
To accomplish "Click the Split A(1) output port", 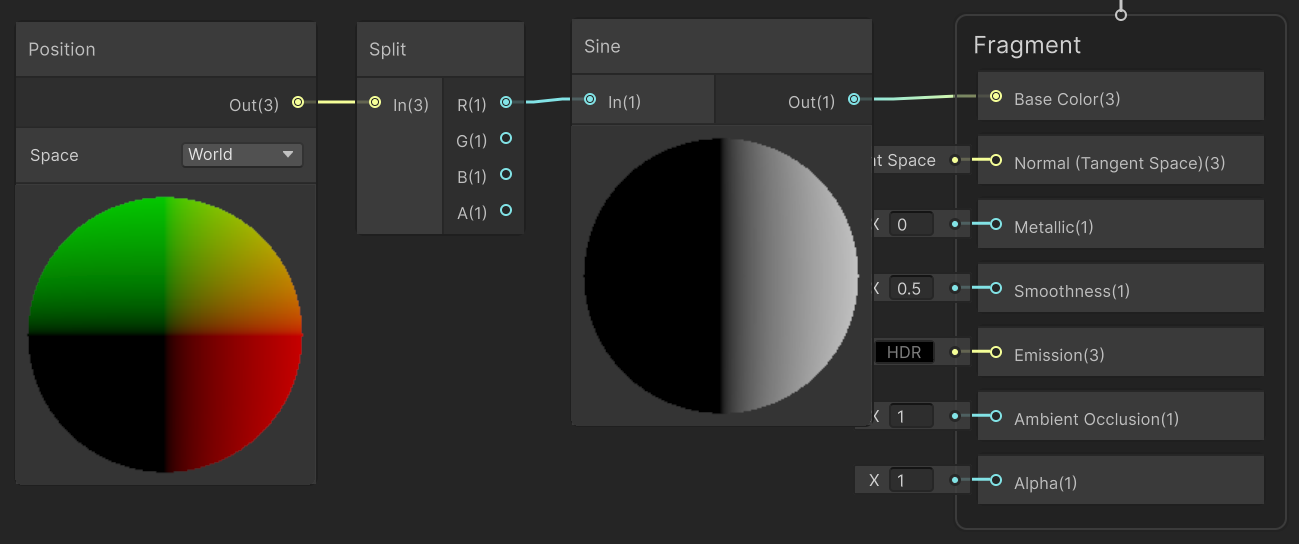I will (x=506, y=210).
